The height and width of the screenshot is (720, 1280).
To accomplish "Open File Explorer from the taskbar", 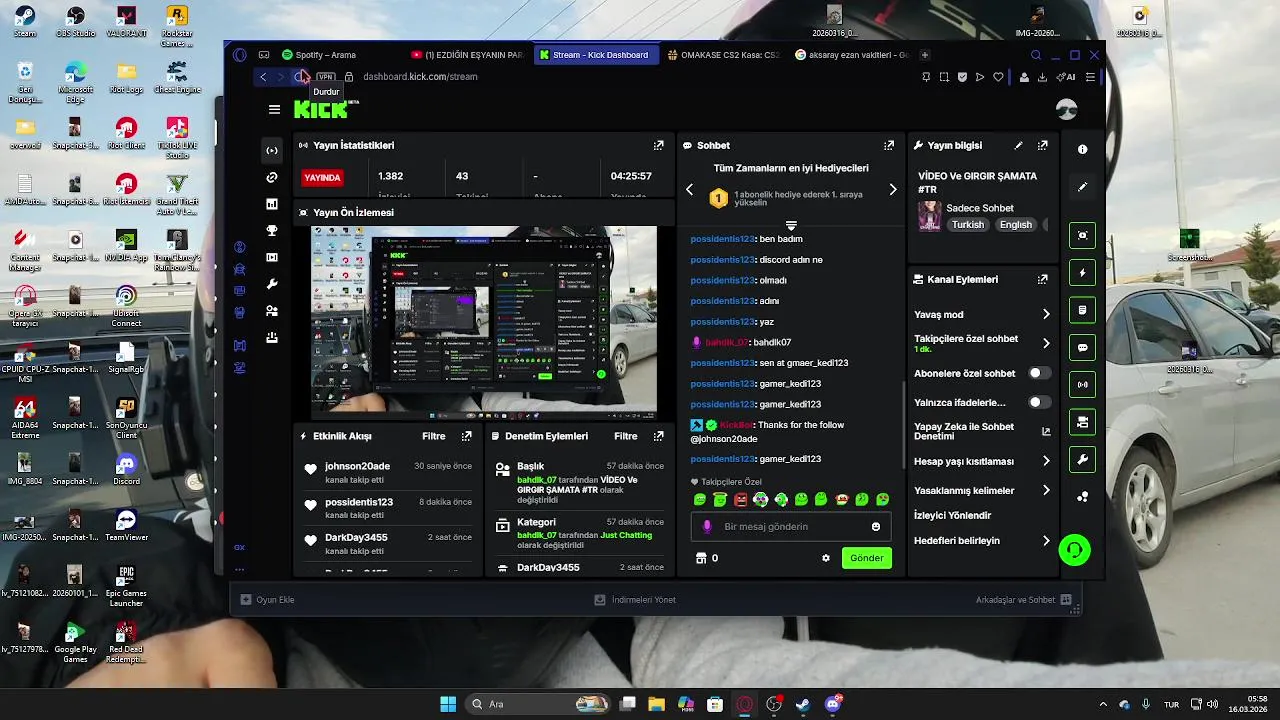I will (x=657, y=704).
